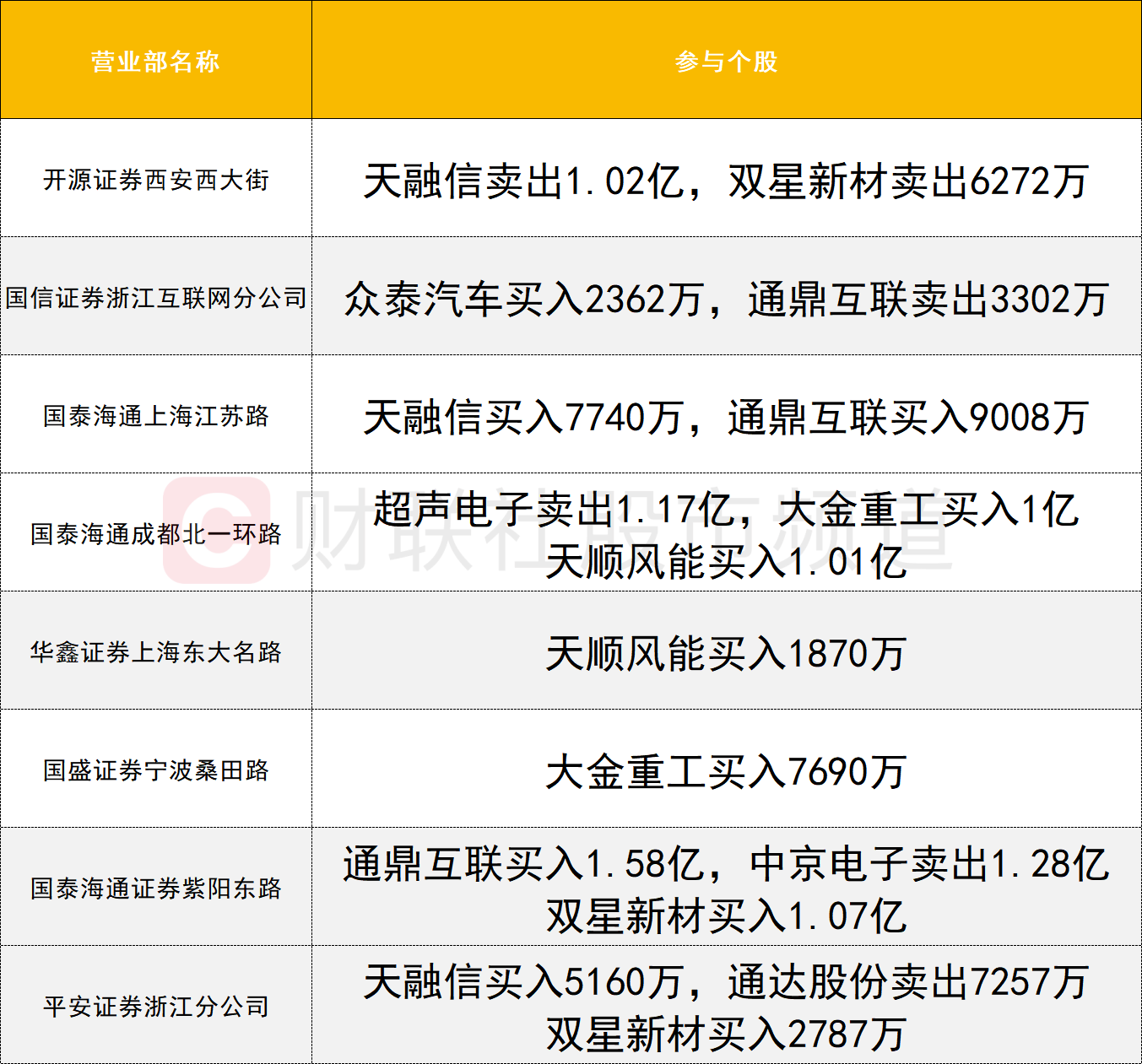The width and height of the screenshot is (1142, 1064).
Task: Select the 开源证券西安西大街 cell
Action: tap(156, 180)
